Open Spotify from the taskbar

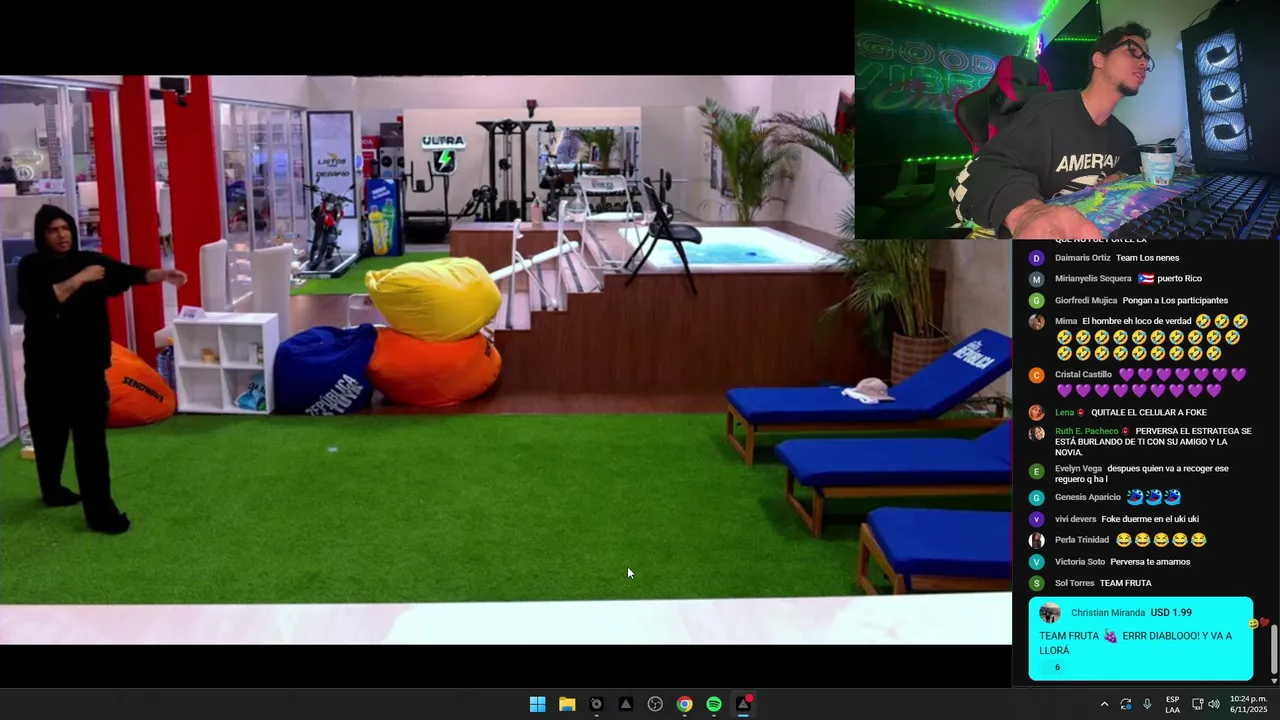pos(714,704)
